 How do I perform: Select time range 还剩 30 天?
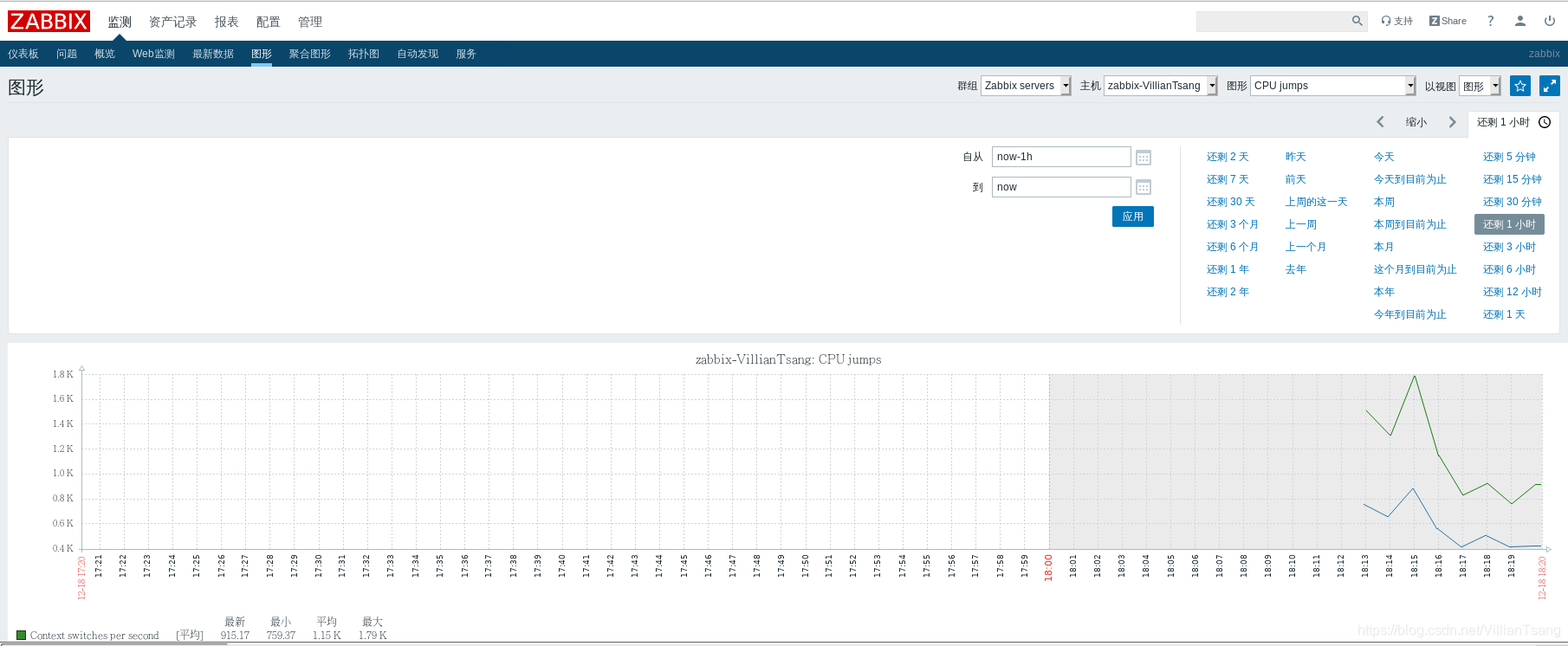click(x=1231, y=202)
